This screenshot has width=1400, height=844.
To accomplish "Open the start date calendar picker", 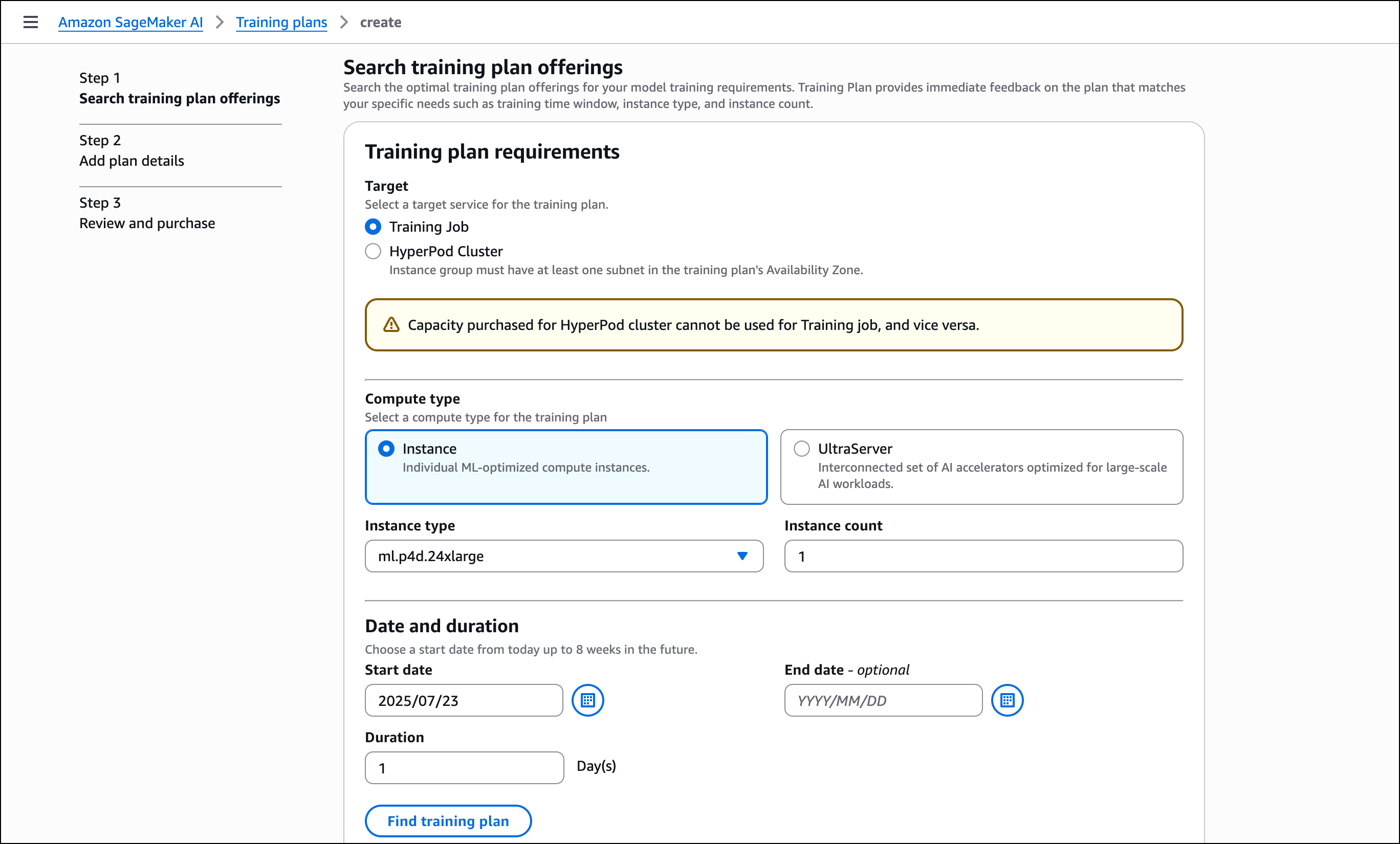I will click(587, 700).
